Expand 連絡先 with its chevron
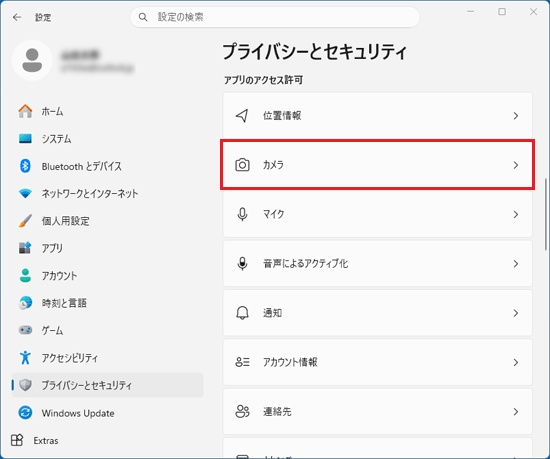The image size is (550, 459). pos(516,411)
